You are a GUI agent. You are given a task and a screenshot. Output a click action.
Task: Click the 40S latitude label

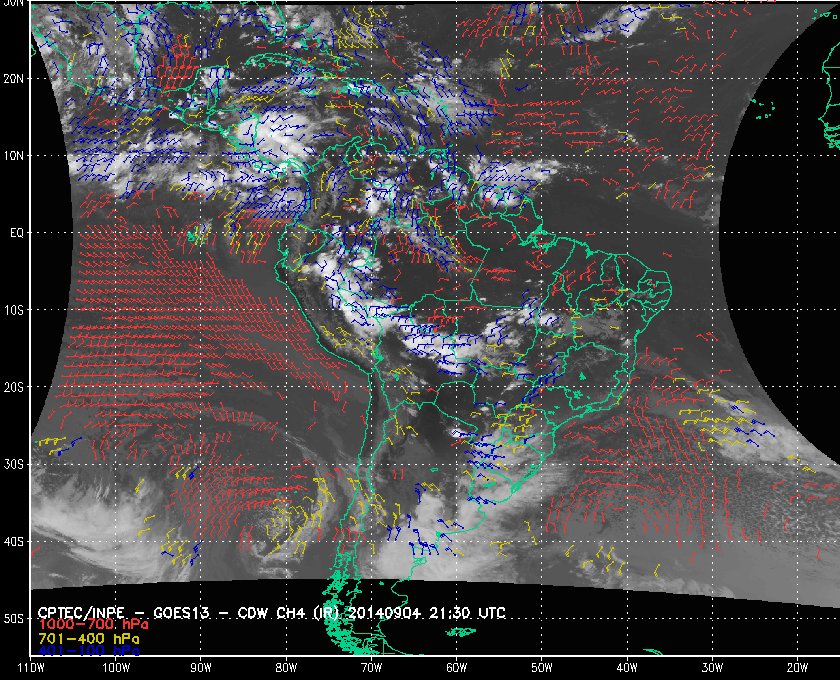click(x=13, y=541)
